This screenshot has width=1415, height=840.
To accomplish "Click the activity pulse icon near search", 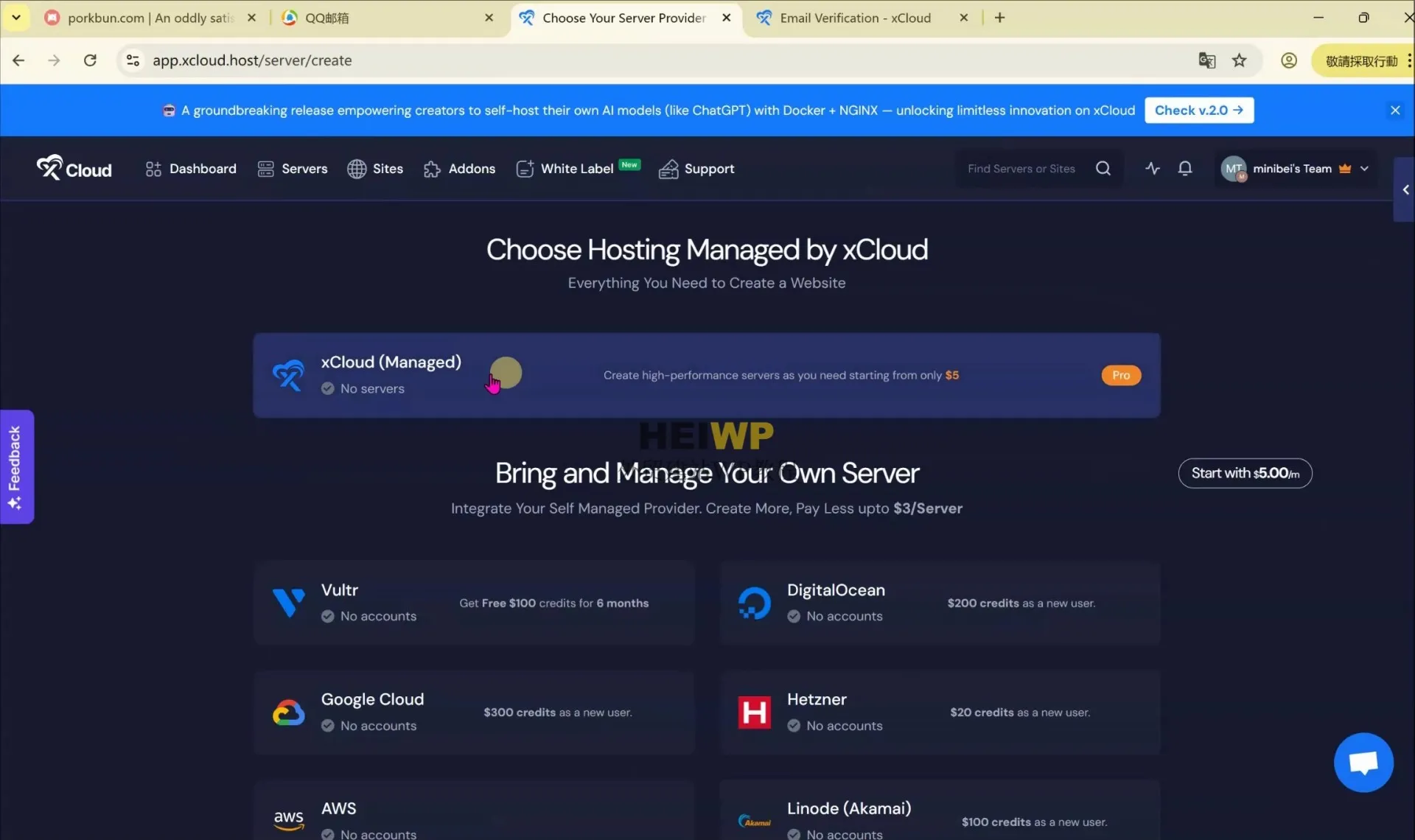I will (x=1153, y=169).
